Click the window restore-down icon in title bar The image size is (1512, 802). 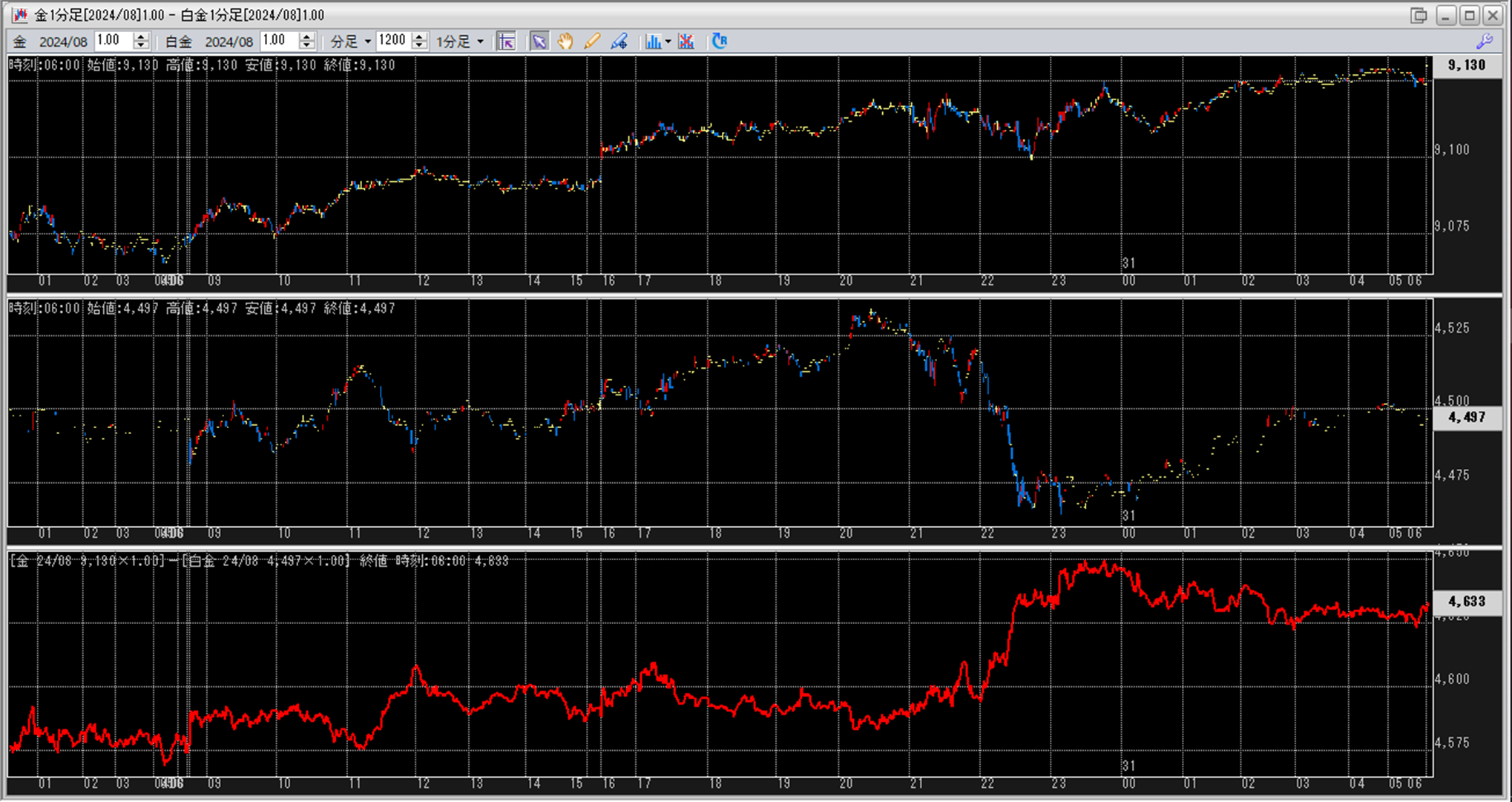tap(1419, 15)
